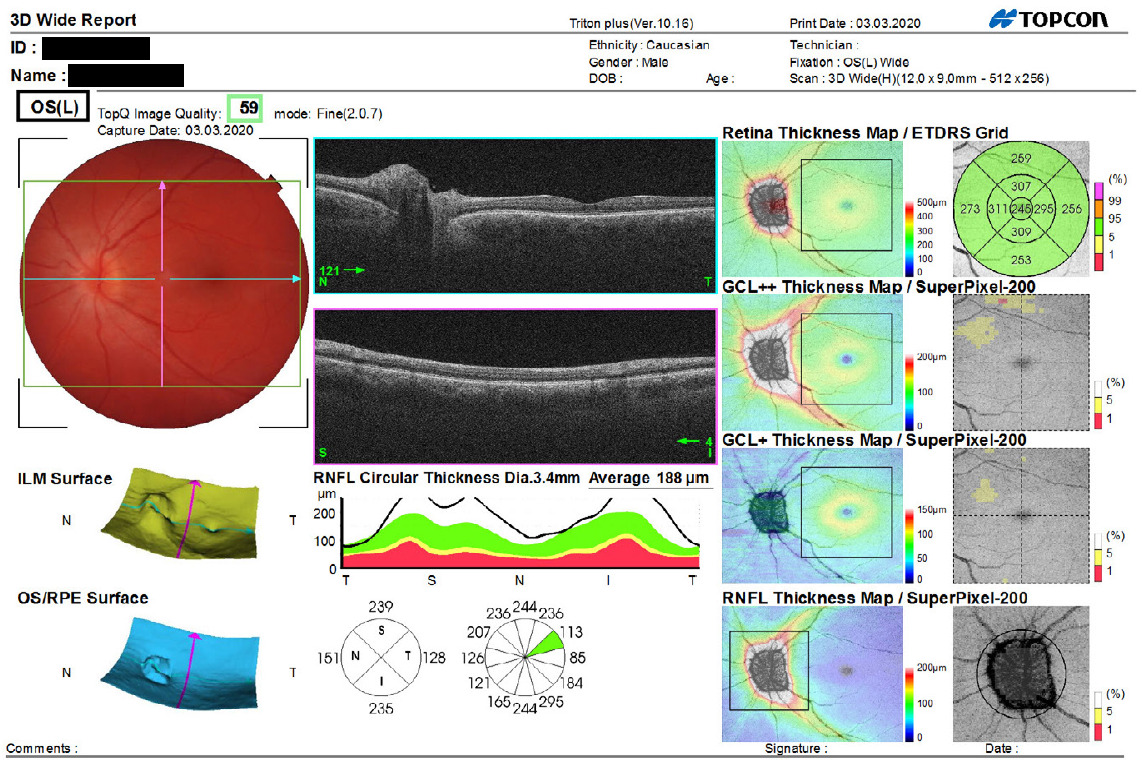
Task: Open the color fundus photograph
Action: [161, 279]
